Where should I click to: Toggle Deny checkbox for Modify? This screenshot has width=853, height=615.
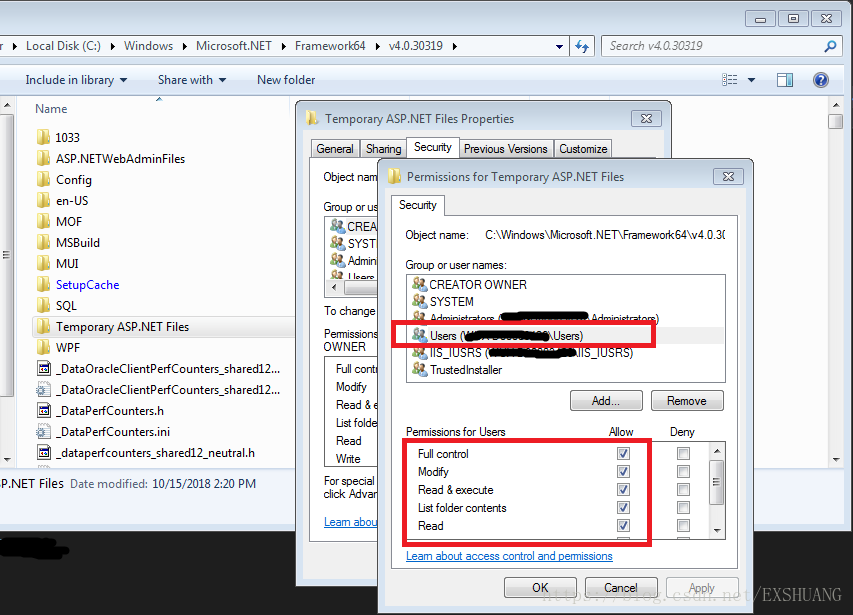pyautogui.click(x=683, y=471)
